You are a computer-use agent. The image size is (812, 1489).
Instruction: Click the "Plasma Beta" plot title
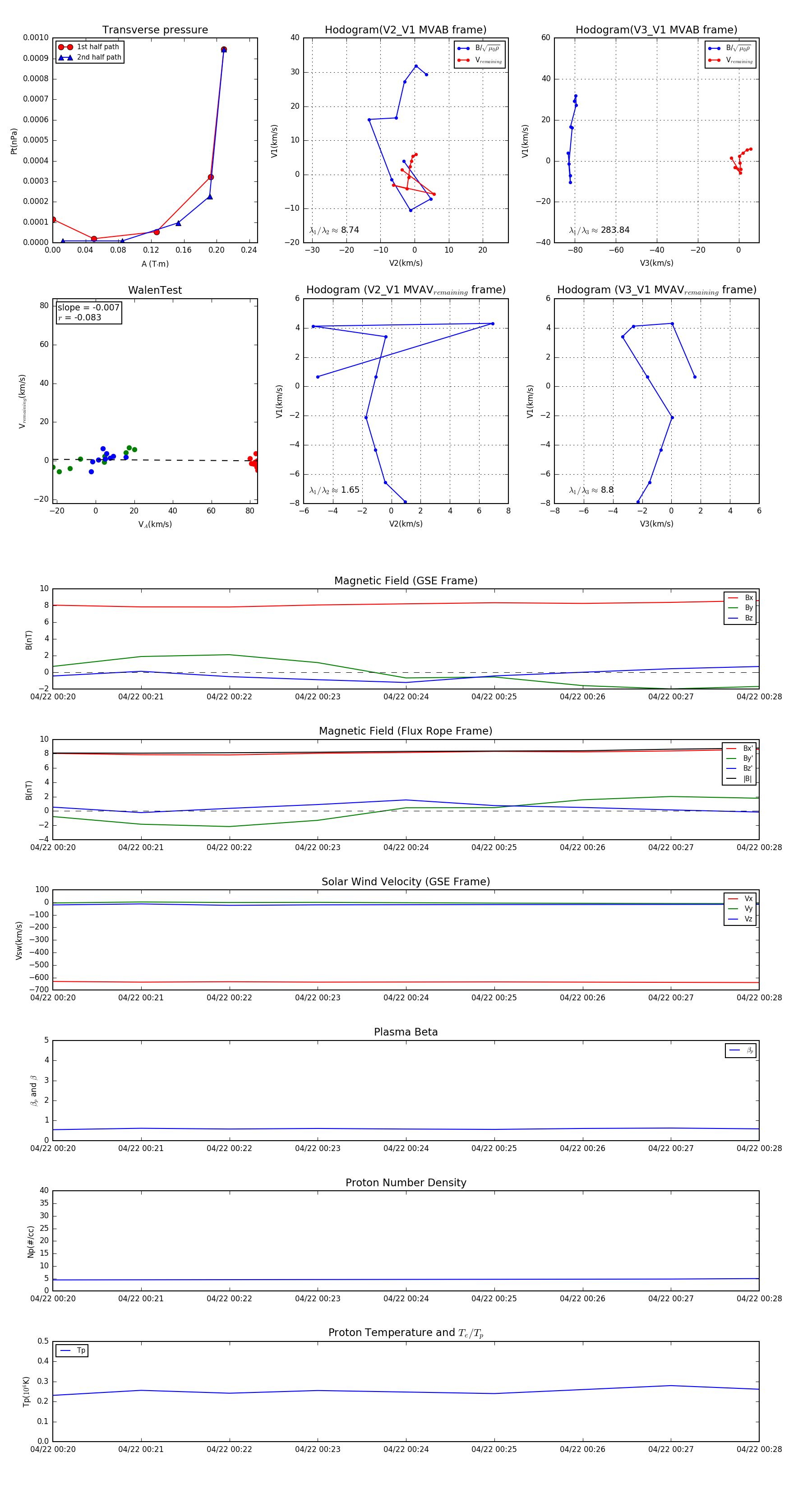406,1032
